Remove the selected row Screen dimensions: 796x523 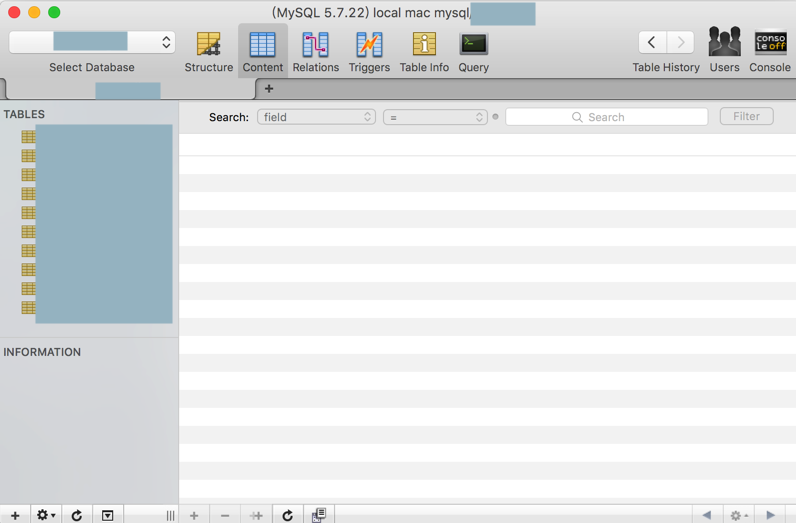pos(225,515)
